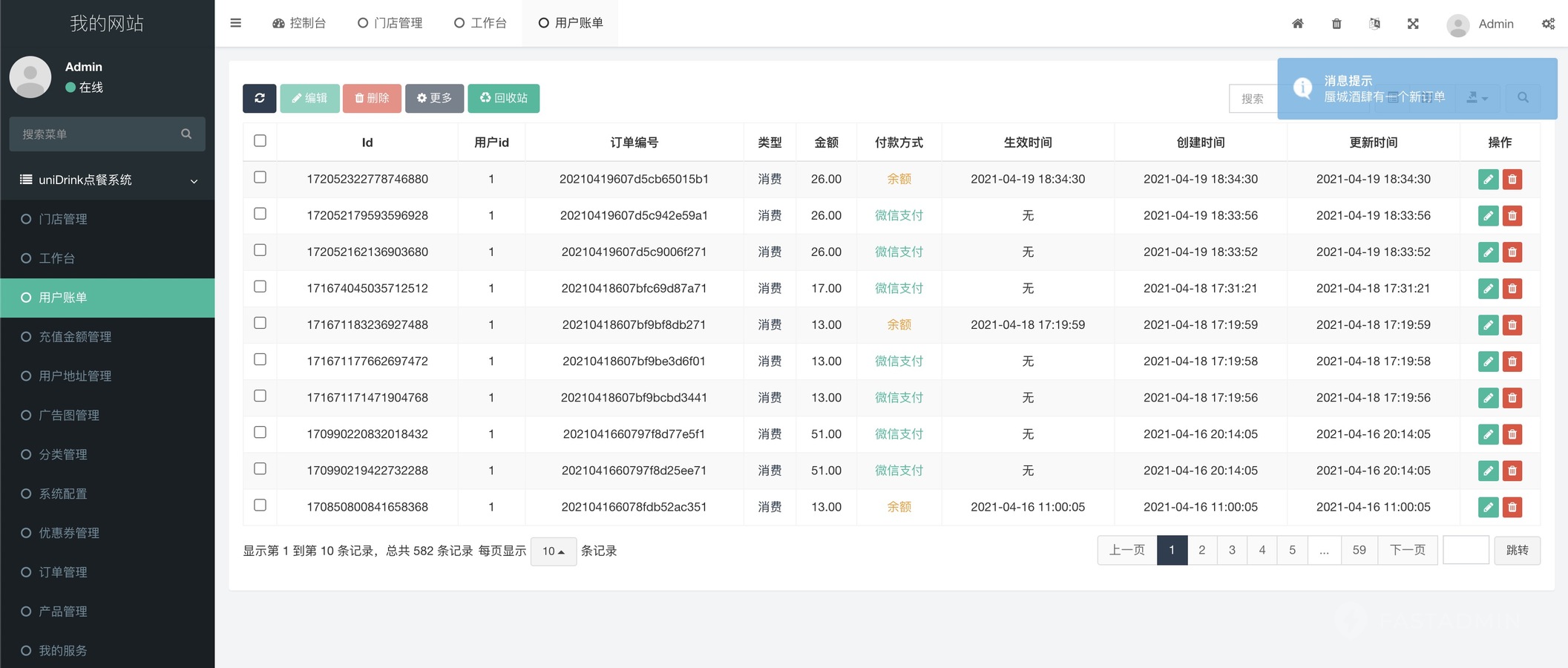
Task: Enter fullscreen using the expand icon
Action: point(1413,24)
